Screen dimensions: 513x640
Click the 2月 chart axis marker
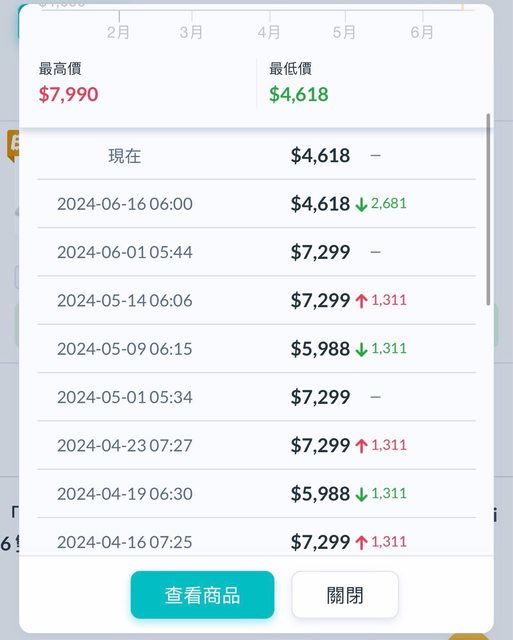click(x=118, y=32)
